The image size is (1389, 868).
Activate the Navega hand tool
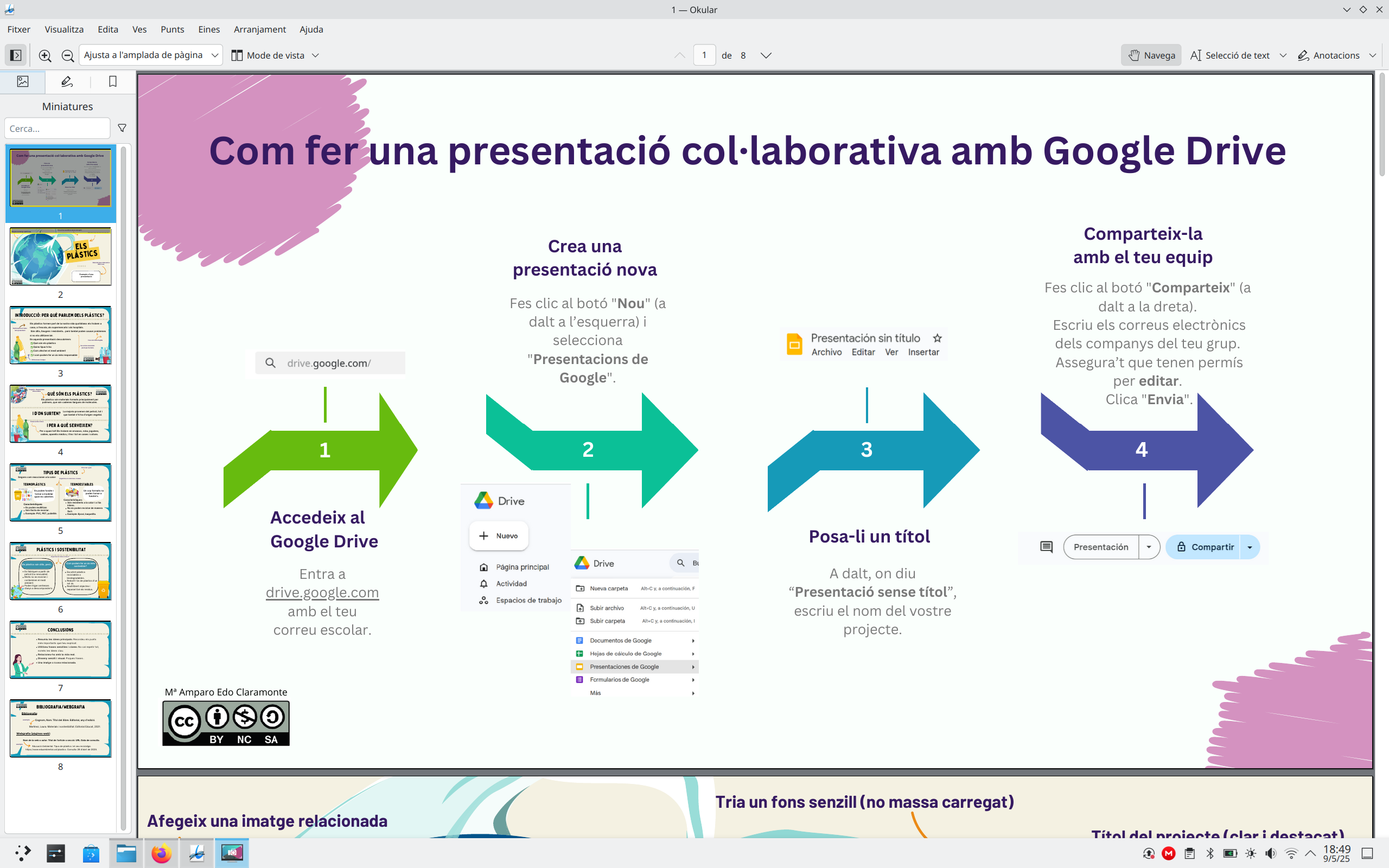pos(1151,55)
